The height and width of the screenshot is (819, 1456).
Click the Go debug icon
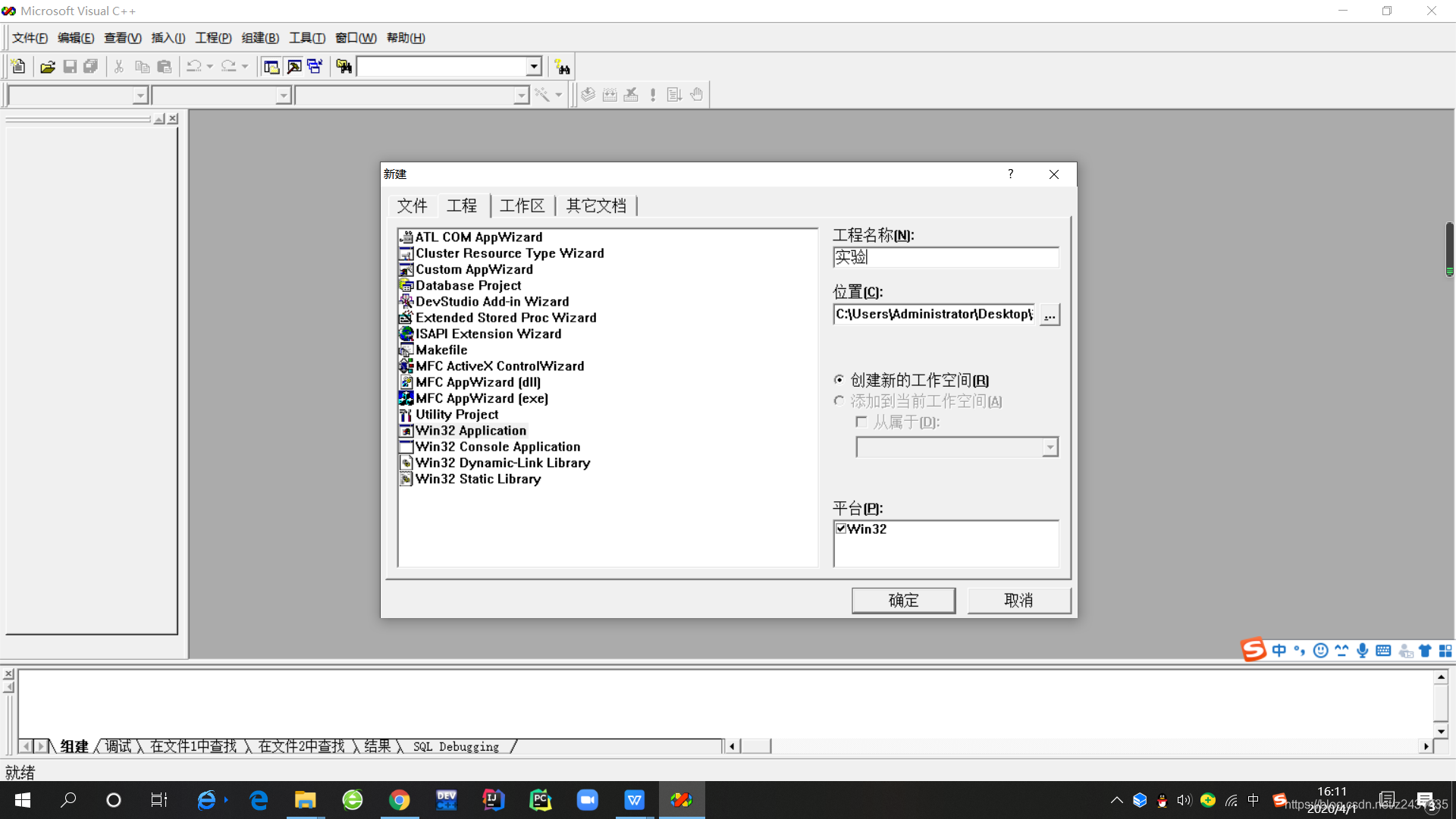click(x=674, y=95)
